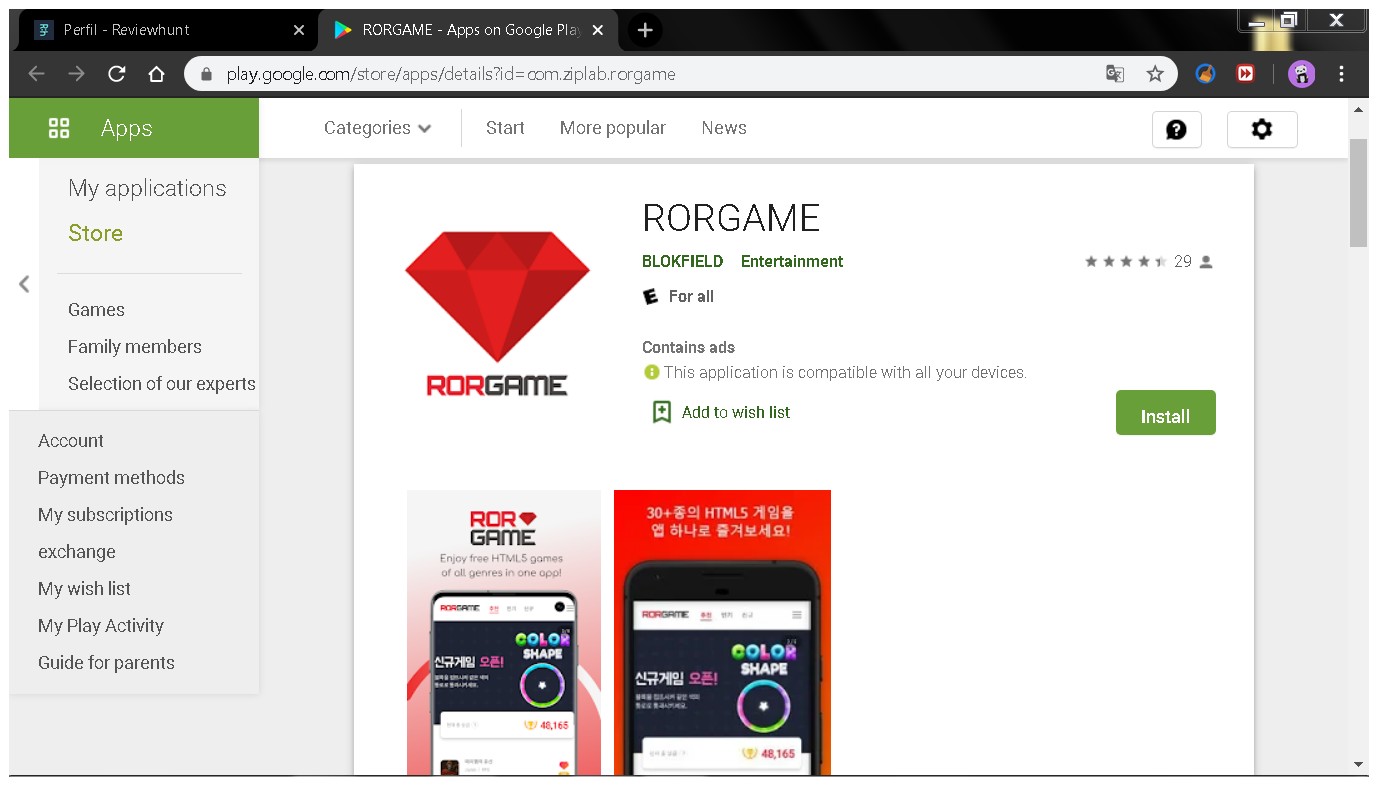Toggle the bookmark star in the address bar

1155,73
